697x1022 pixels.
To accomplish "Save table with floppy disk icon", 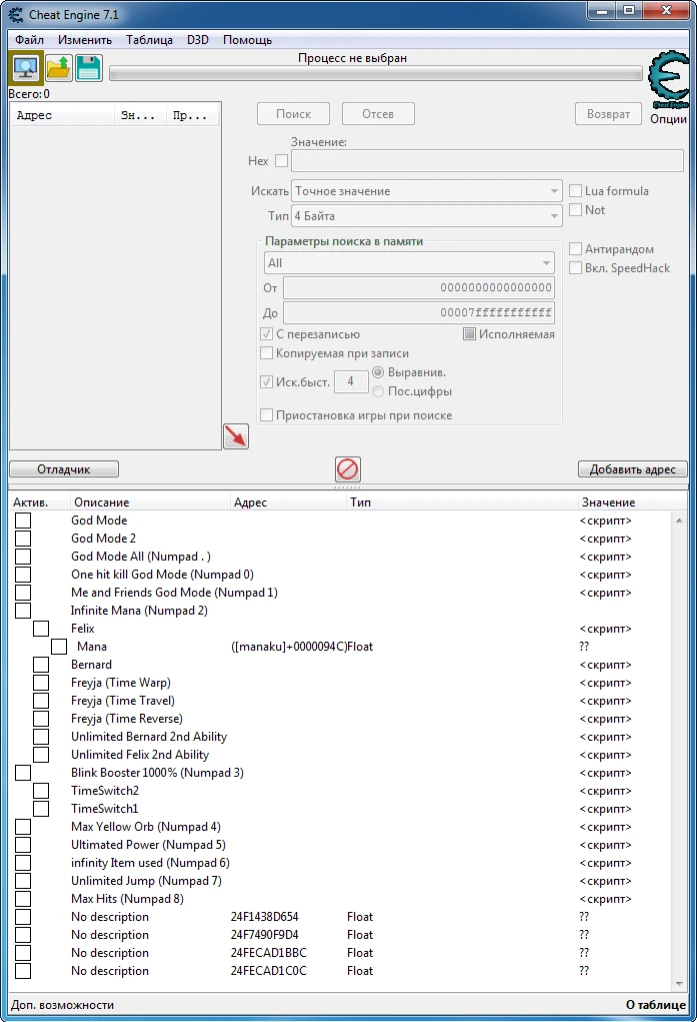I will tap(89, 68).
